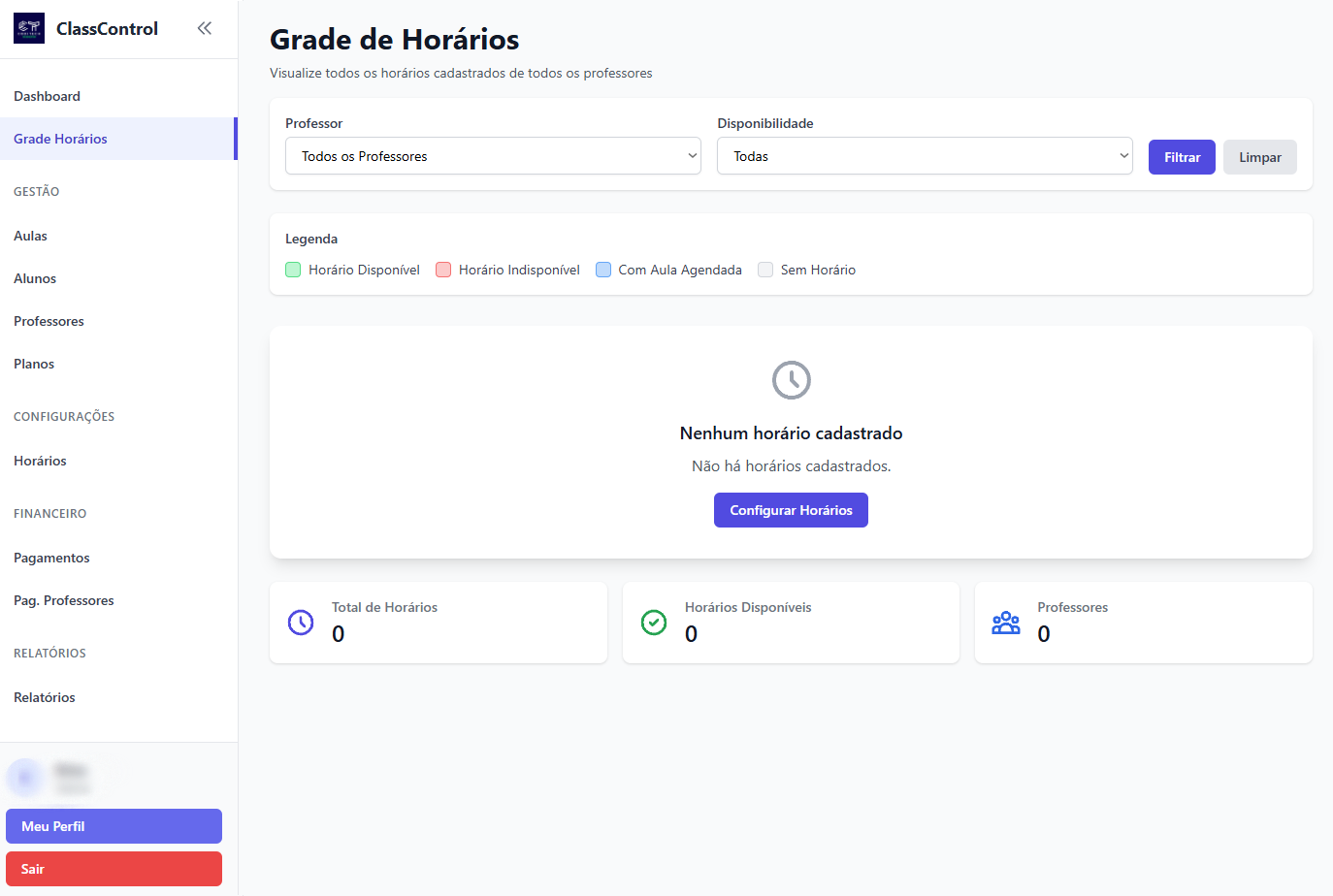Select the Total de Horários clock icon
Viewport: 1333px width, 896px height.
pyautogui.click(x=301, y=622)
